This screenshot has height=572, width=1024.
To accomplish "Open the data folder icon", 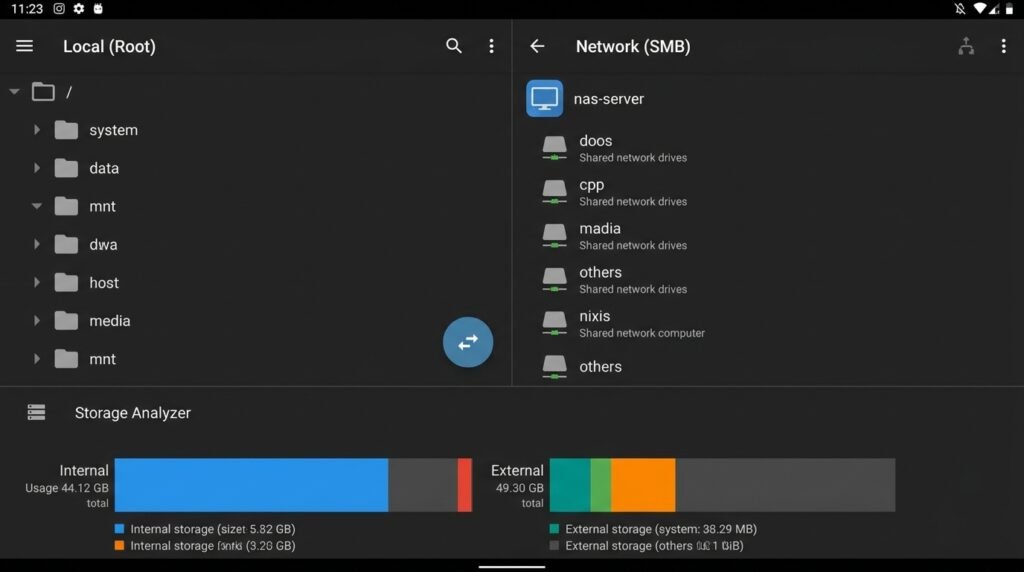I will tap(66, 168).
